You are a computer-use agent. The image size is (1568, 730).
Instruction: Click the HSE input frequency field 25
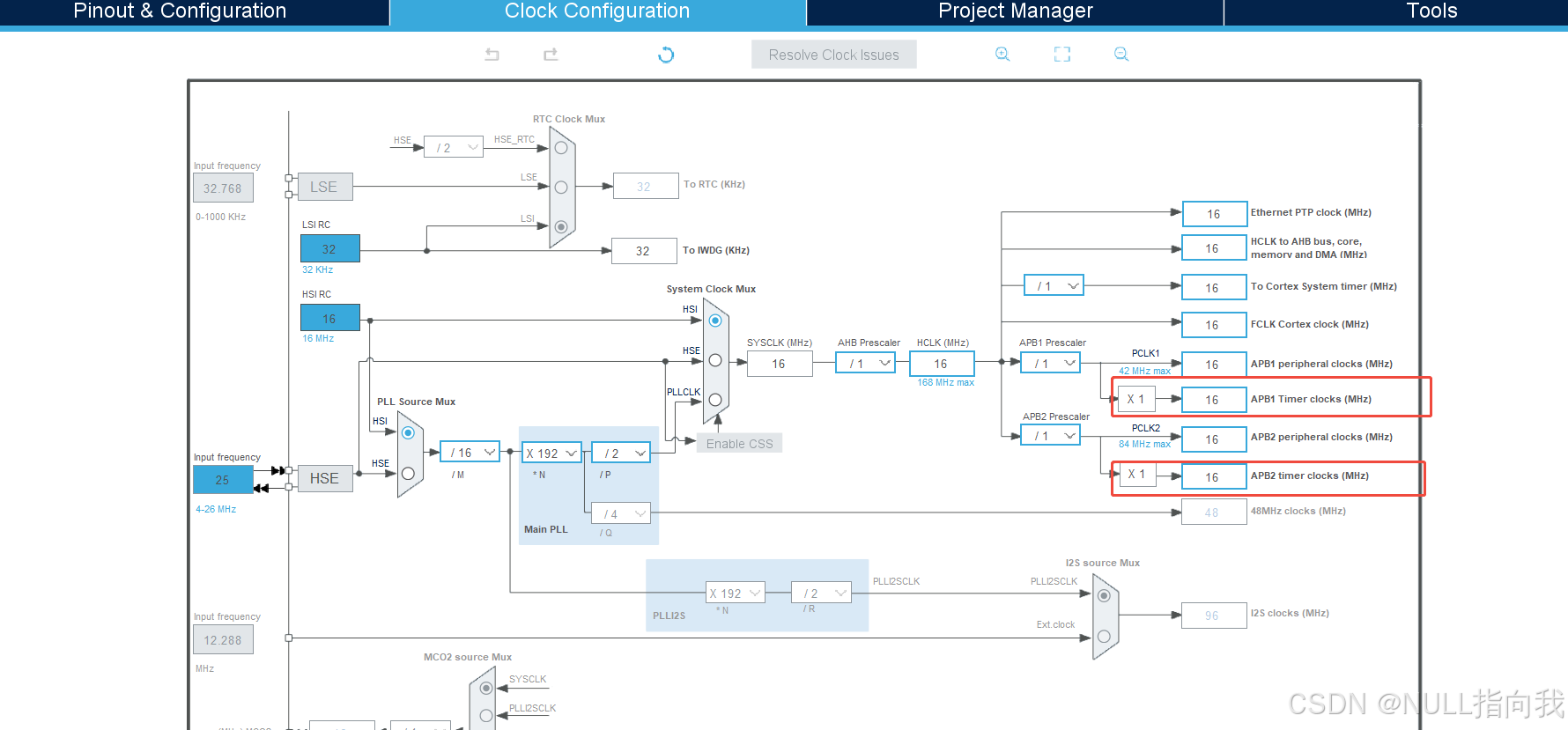223,480
